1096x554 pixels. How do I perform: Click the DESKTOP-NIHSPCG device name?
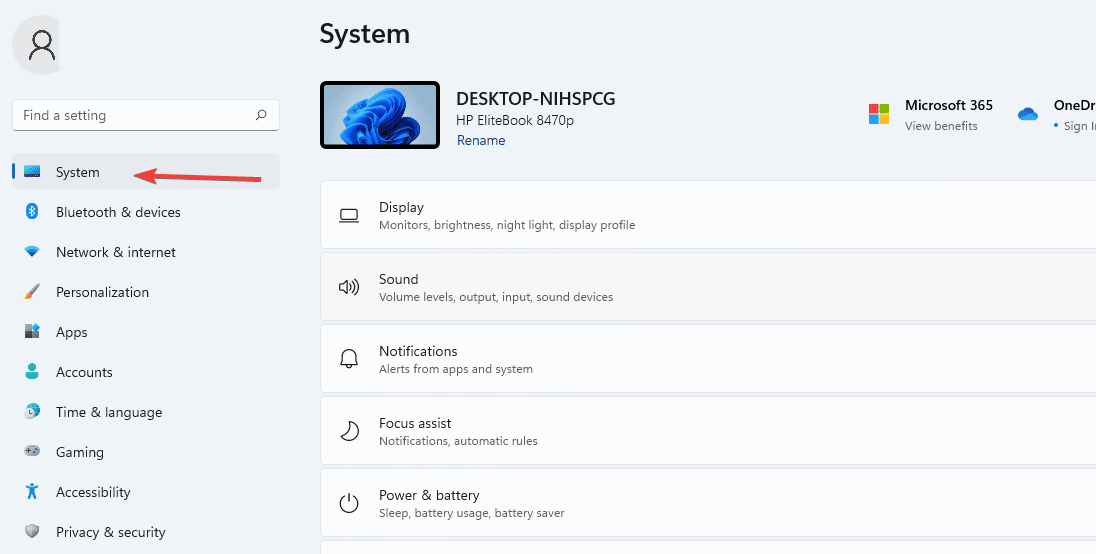[535, 99]
